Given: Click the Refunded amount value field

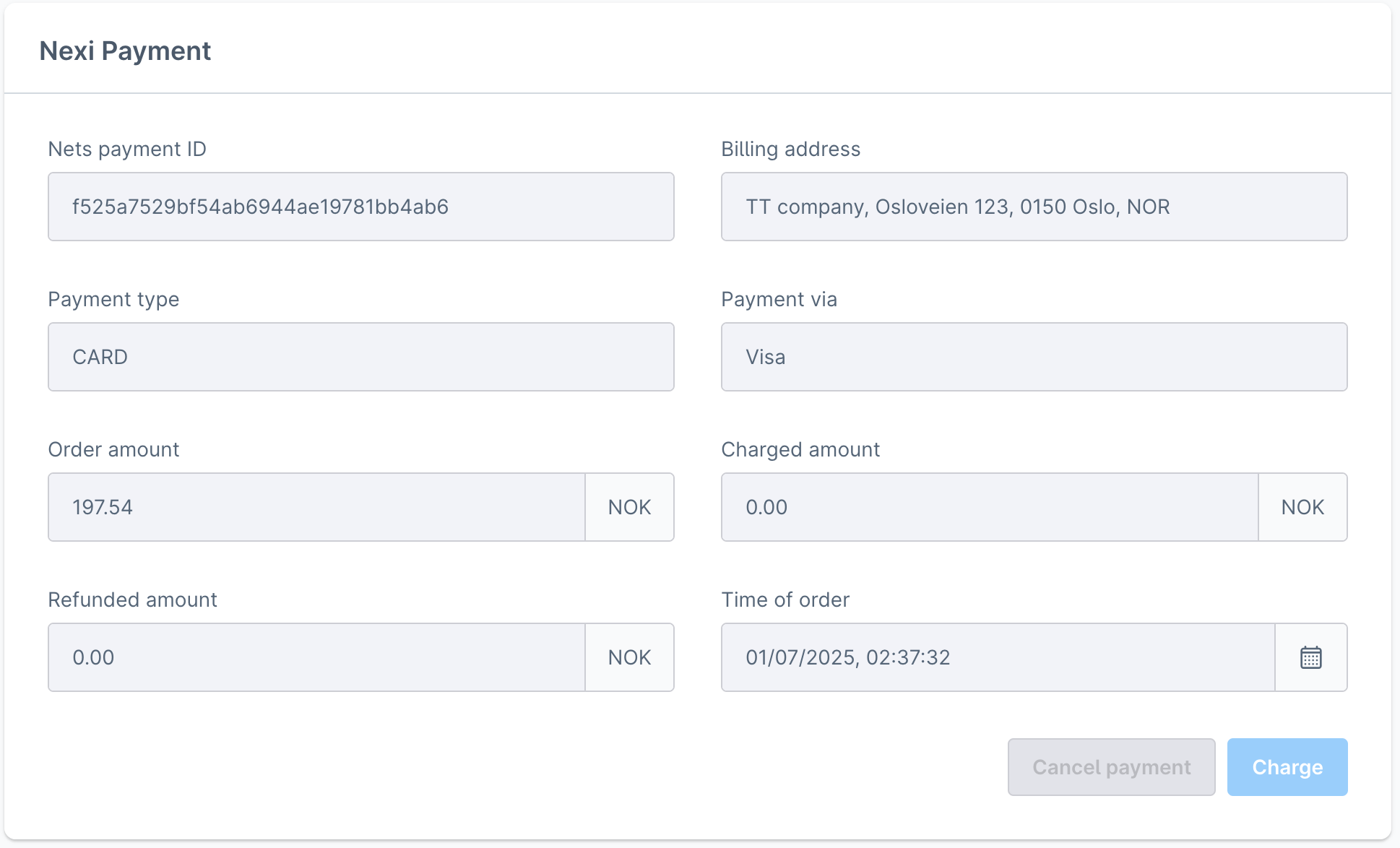Looking at the screenshot, I should [316, 657].
